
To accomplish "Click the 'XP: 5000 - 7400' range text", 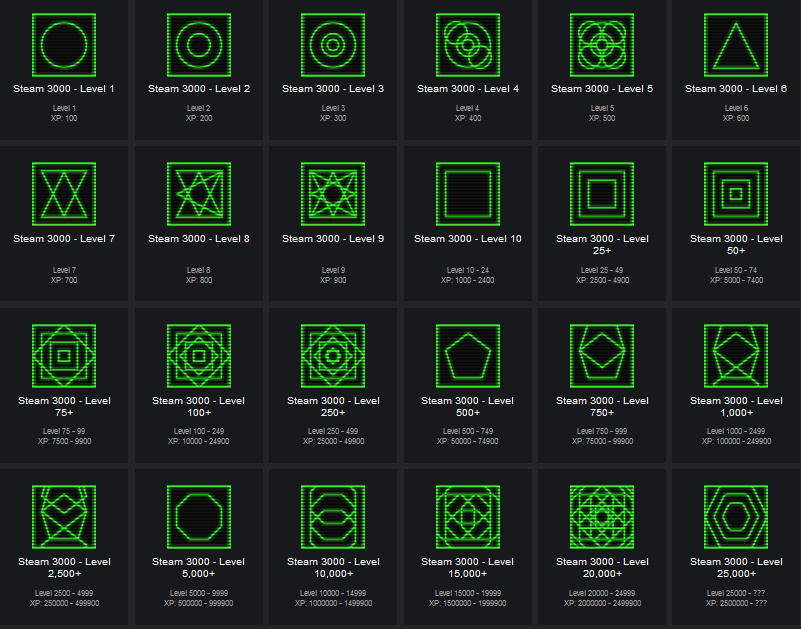I will [736, 280].
